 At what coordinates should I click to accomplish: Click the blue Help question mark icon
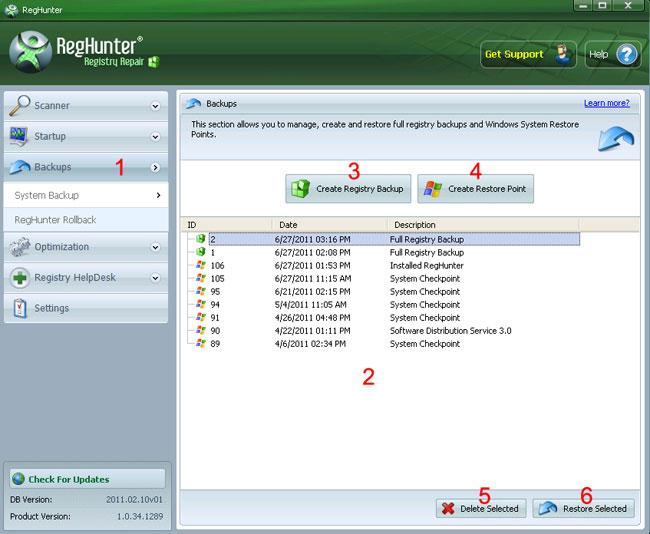pos(627,54)
